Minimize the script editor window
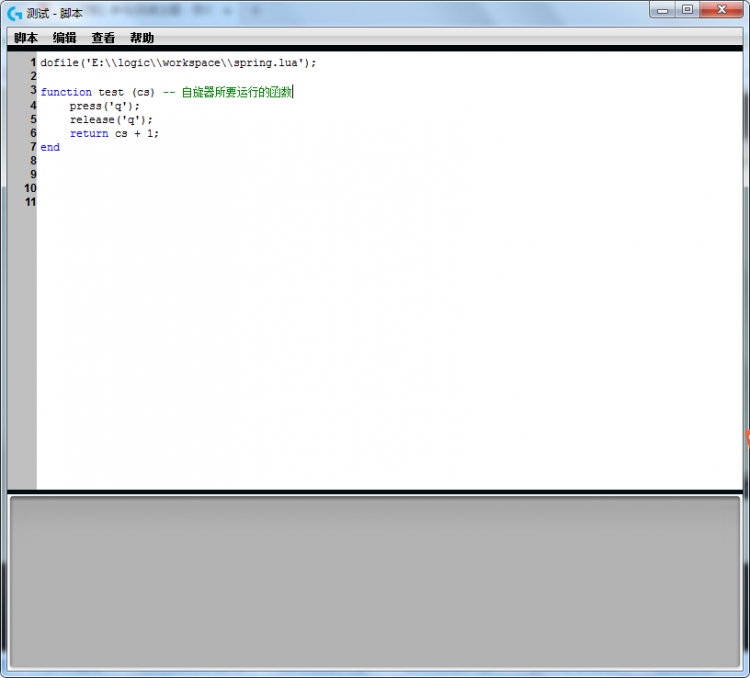750x678 pixels. pyautogui.click(x=663, y=10)
